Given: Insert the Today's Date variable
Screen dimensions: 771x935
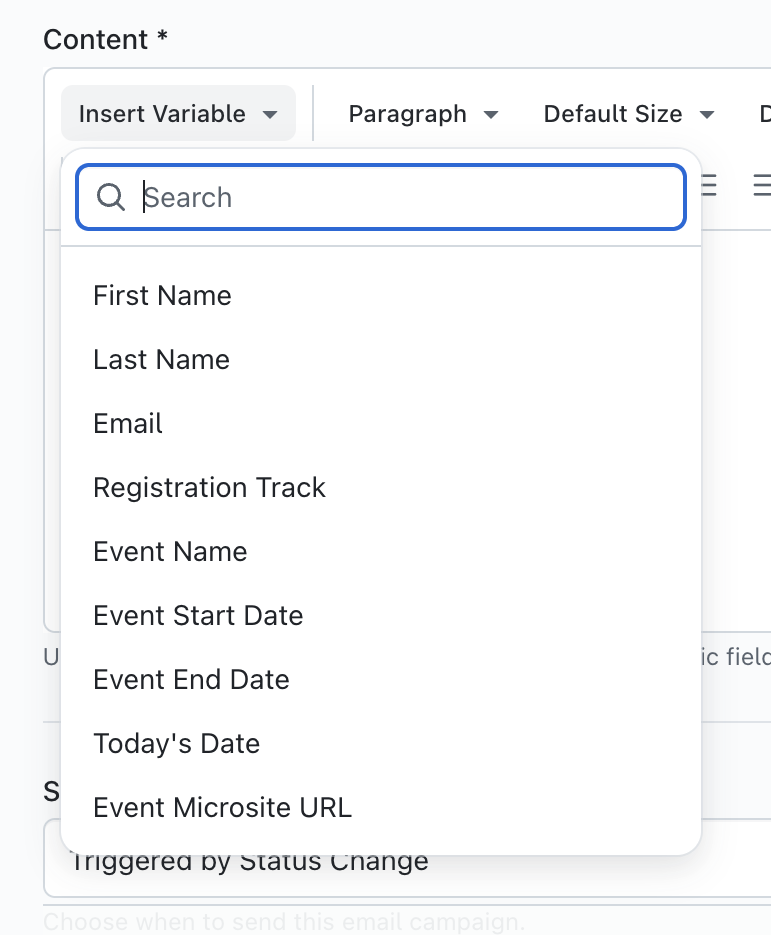Looking at the screenshot, I should click(x=176, y=744).
